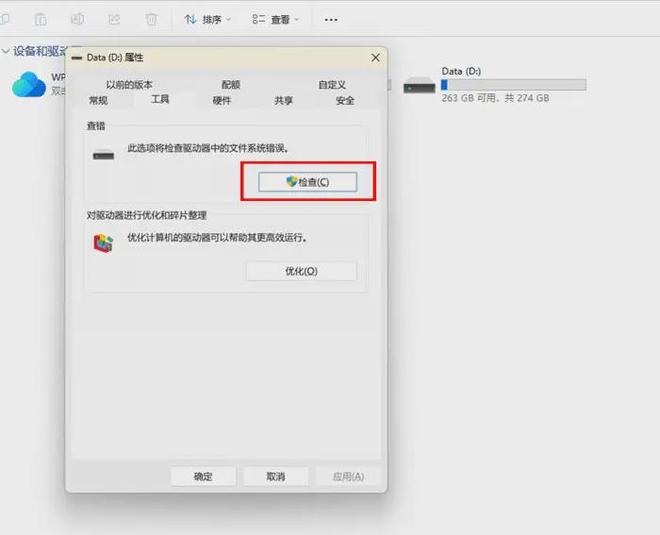Go to the 安全 tab
Viewport: 660px width, 535px height.
point(345,100)
